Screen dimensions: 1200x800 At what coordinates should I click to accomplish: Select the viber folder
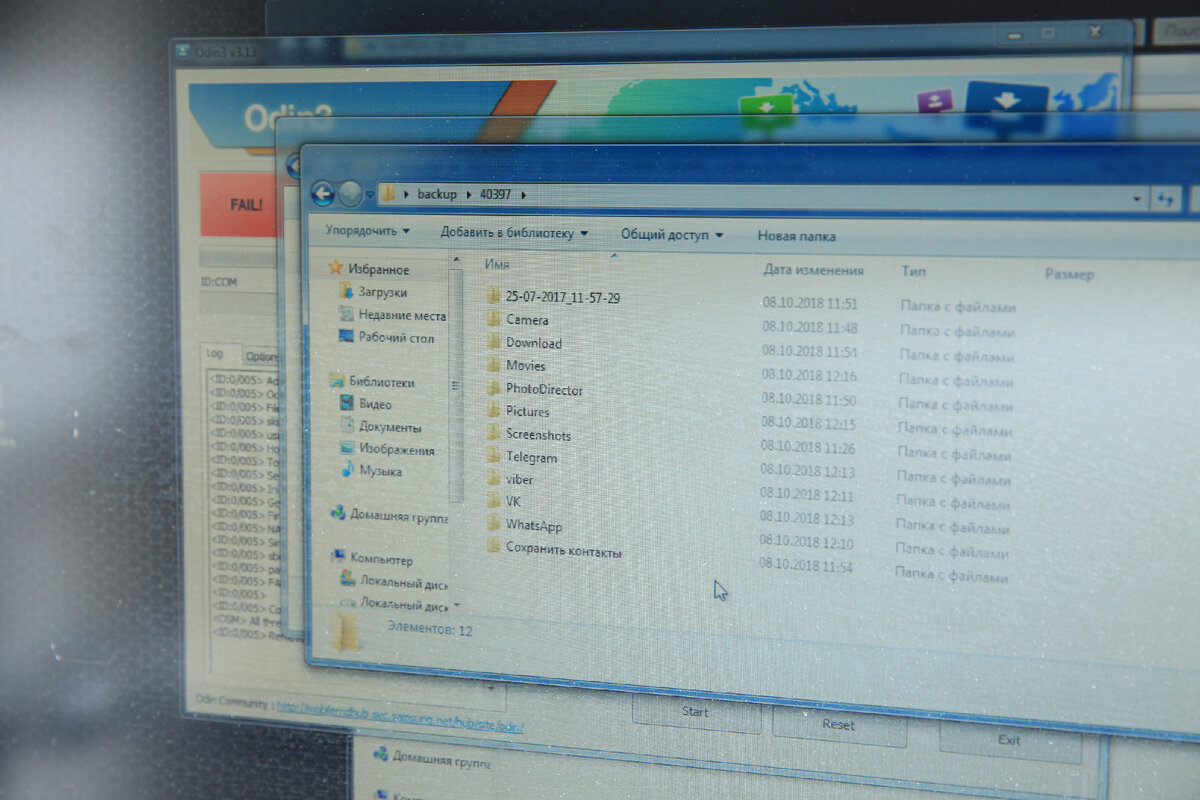510,480
